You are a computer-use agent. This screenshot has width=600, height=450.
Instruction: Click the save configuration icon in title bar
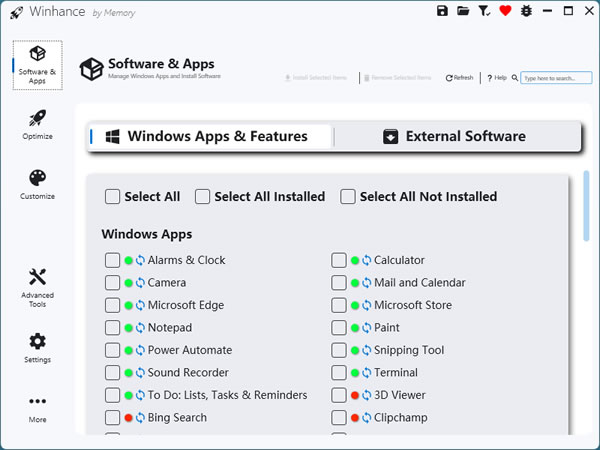point(443,12)
